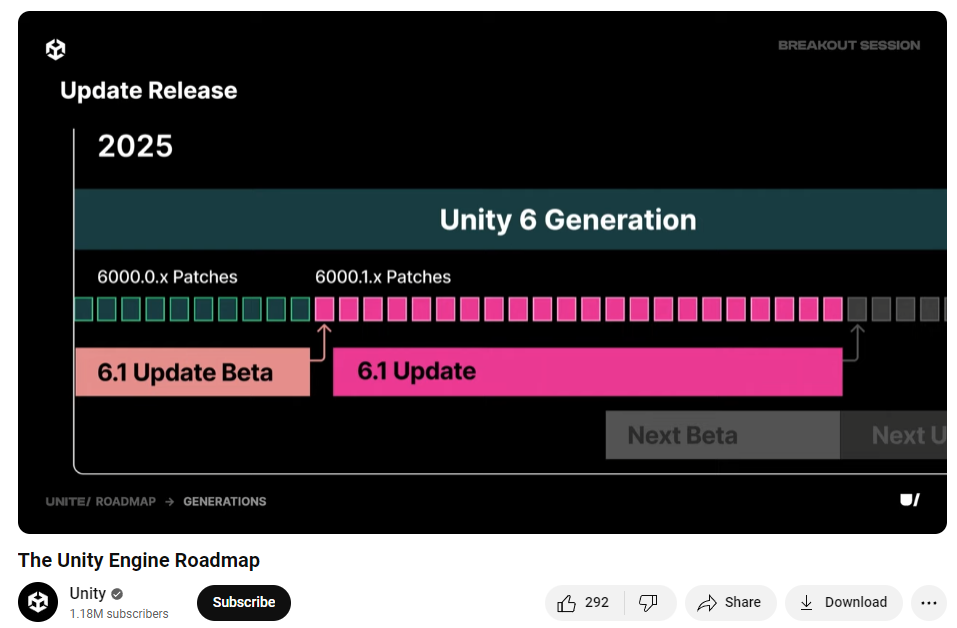The image size is (957, 628).
Task: Open the Unity channel name link
Action: (87, 594)
